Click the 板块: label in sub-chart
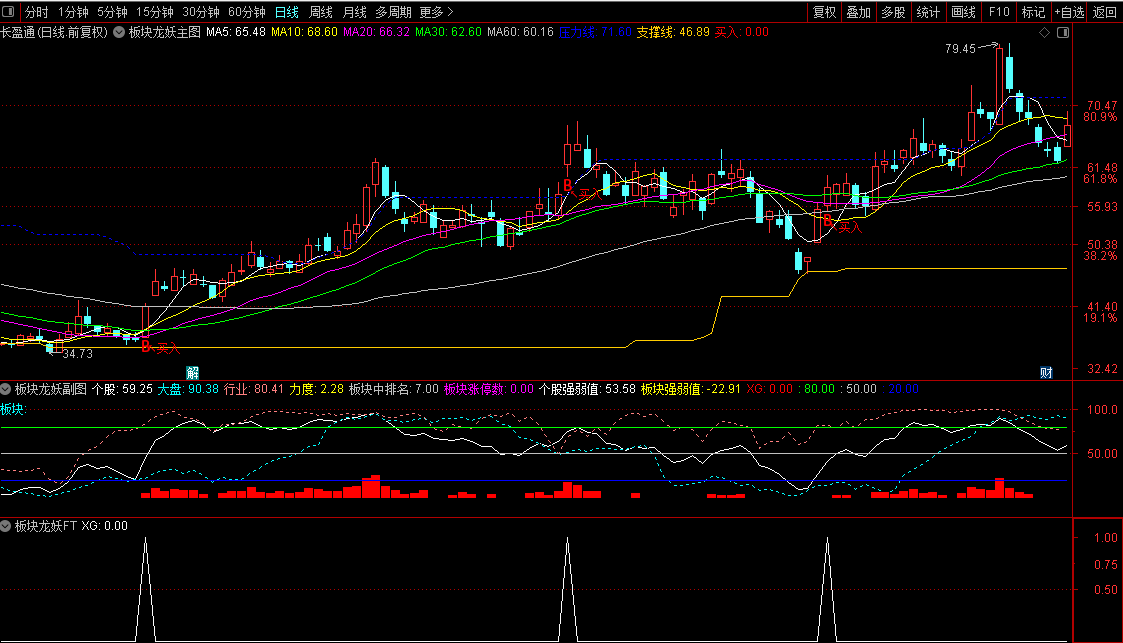 click(x=13, y=409)
